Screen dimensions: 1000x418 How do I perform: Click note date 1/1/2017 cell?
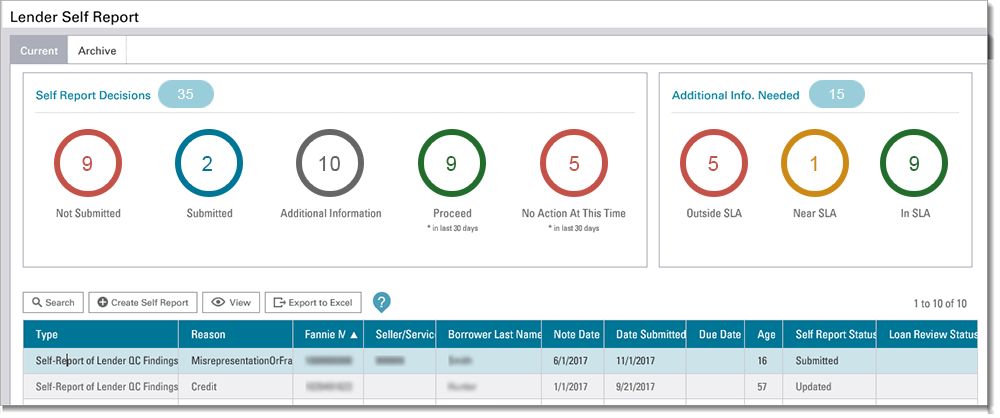[x=571, y=387]
